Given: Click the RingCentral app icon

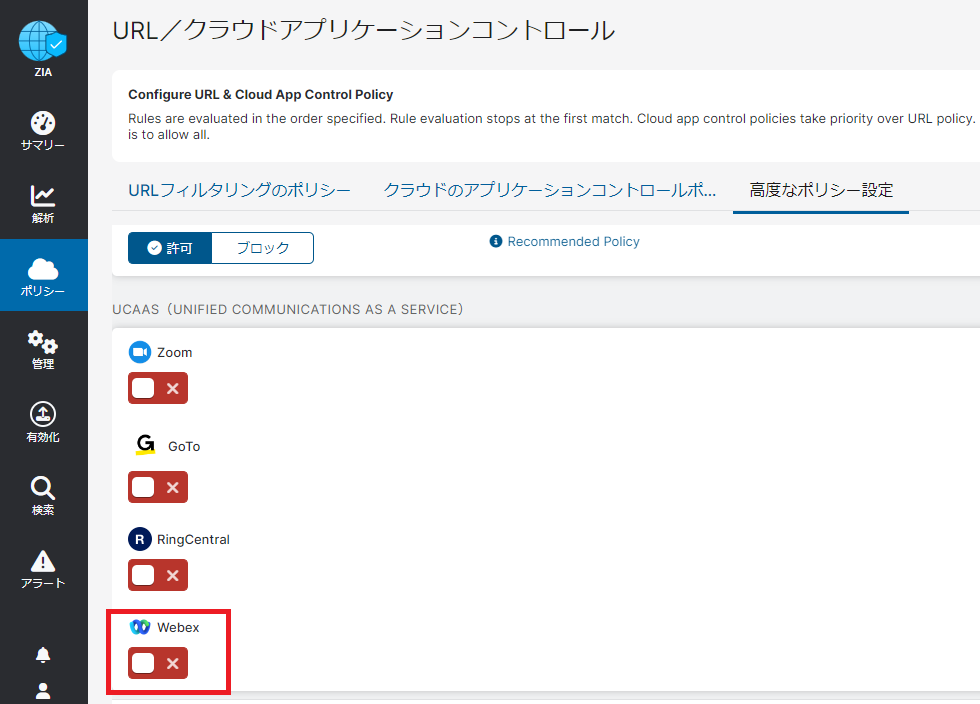Looking at the screenshot, I should point(140,539).
